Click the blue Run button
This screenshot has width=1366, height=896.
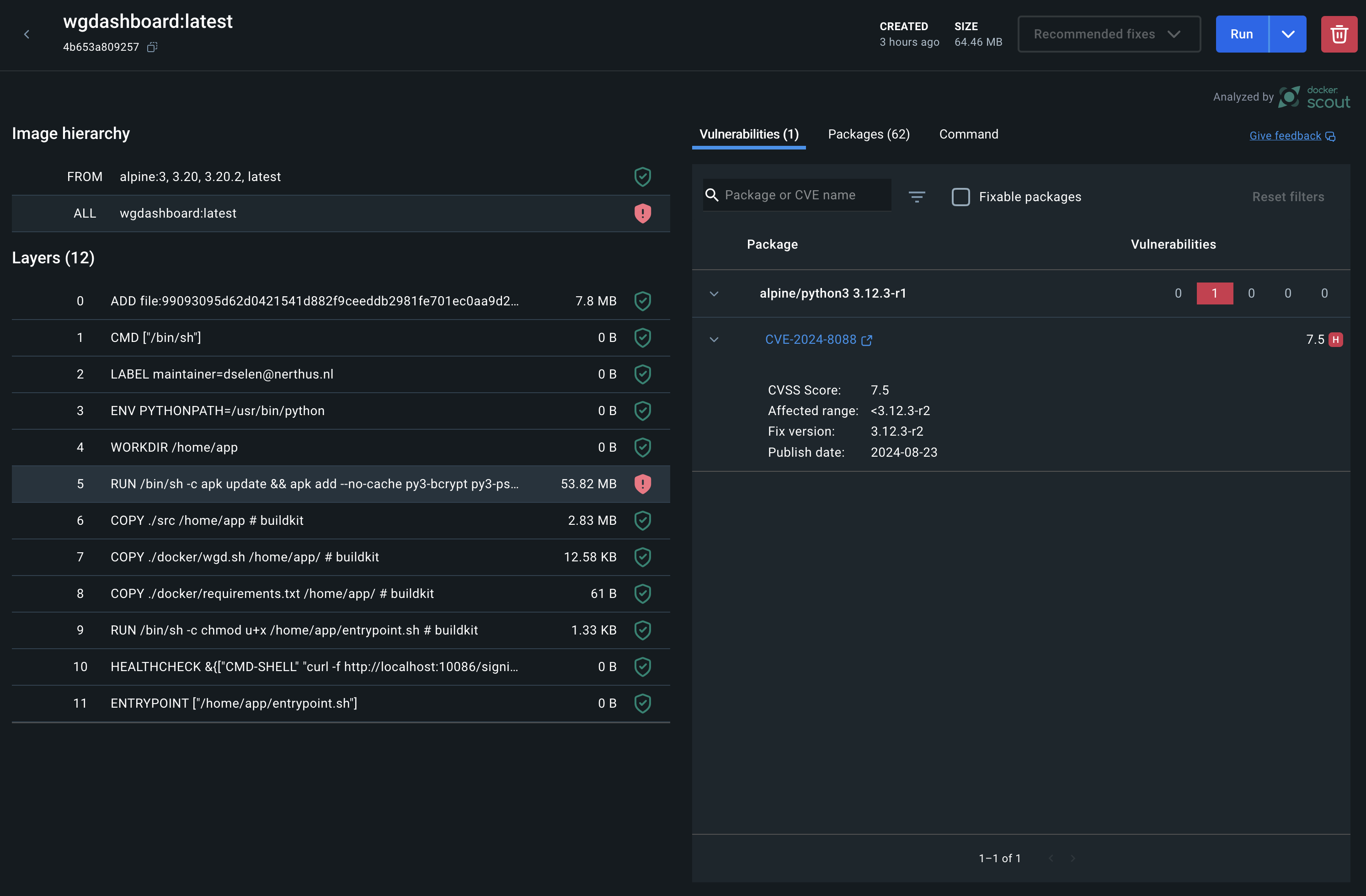tap(1242, 34)
